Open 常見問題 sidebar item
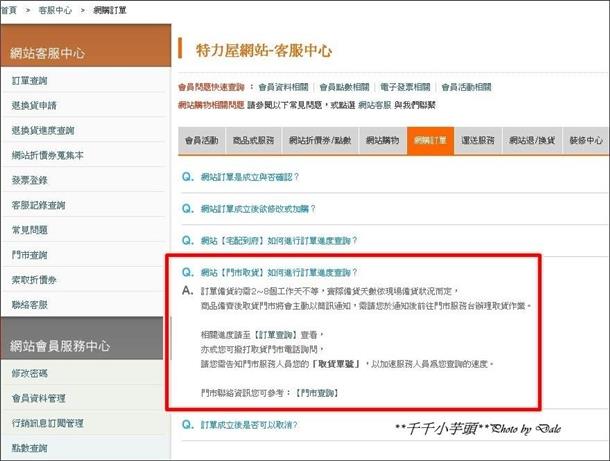 tap(30, 230)
